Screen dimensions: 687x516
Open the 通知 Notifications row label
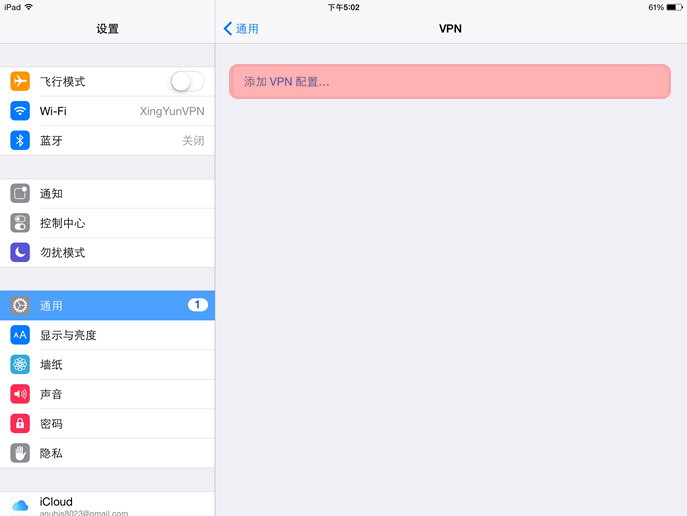pyautogui.click(x=51, y=194)
